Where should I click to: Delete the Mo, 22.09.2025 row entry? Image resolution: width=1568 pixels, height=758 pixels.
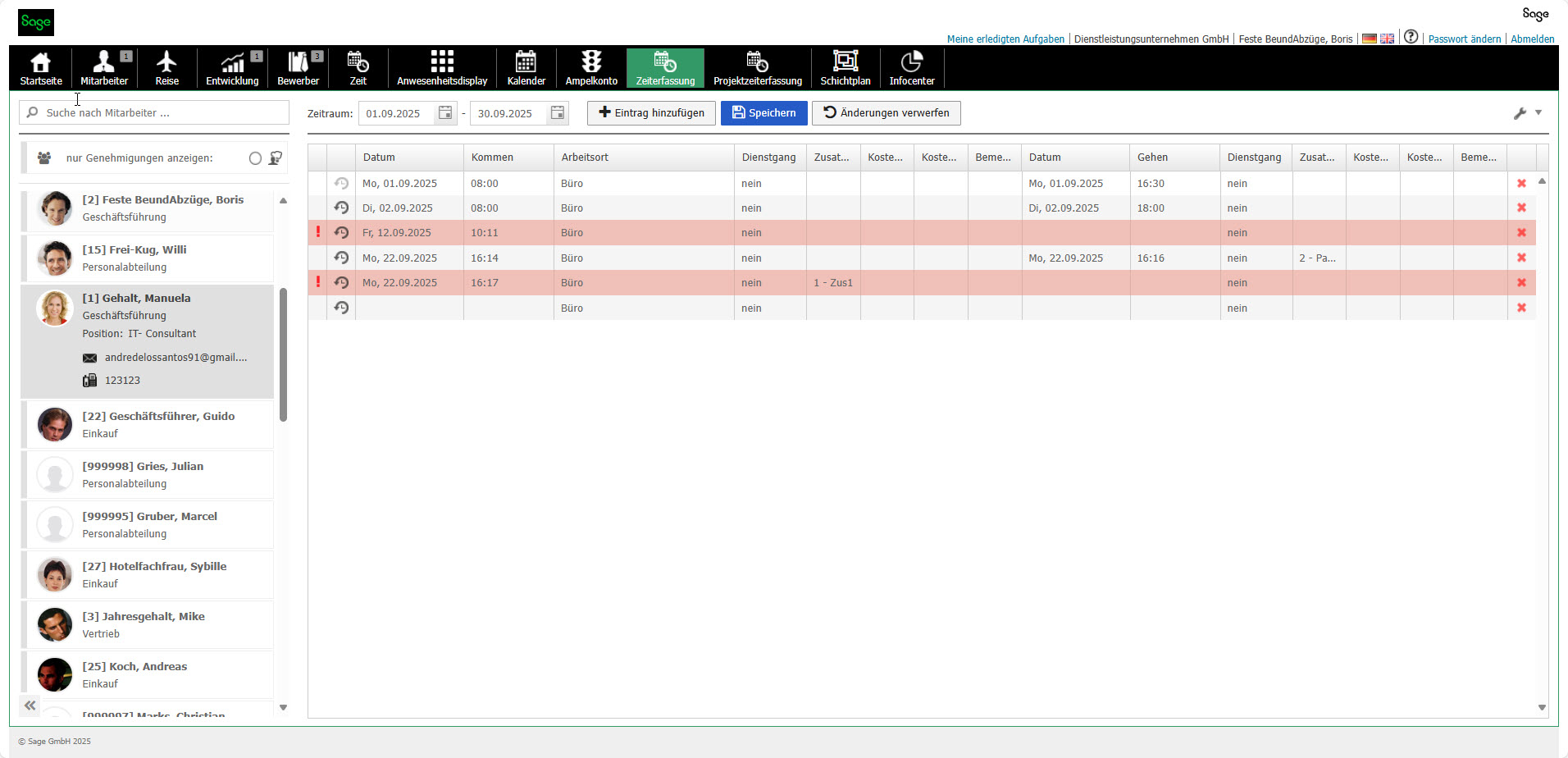click(1522, 258)
